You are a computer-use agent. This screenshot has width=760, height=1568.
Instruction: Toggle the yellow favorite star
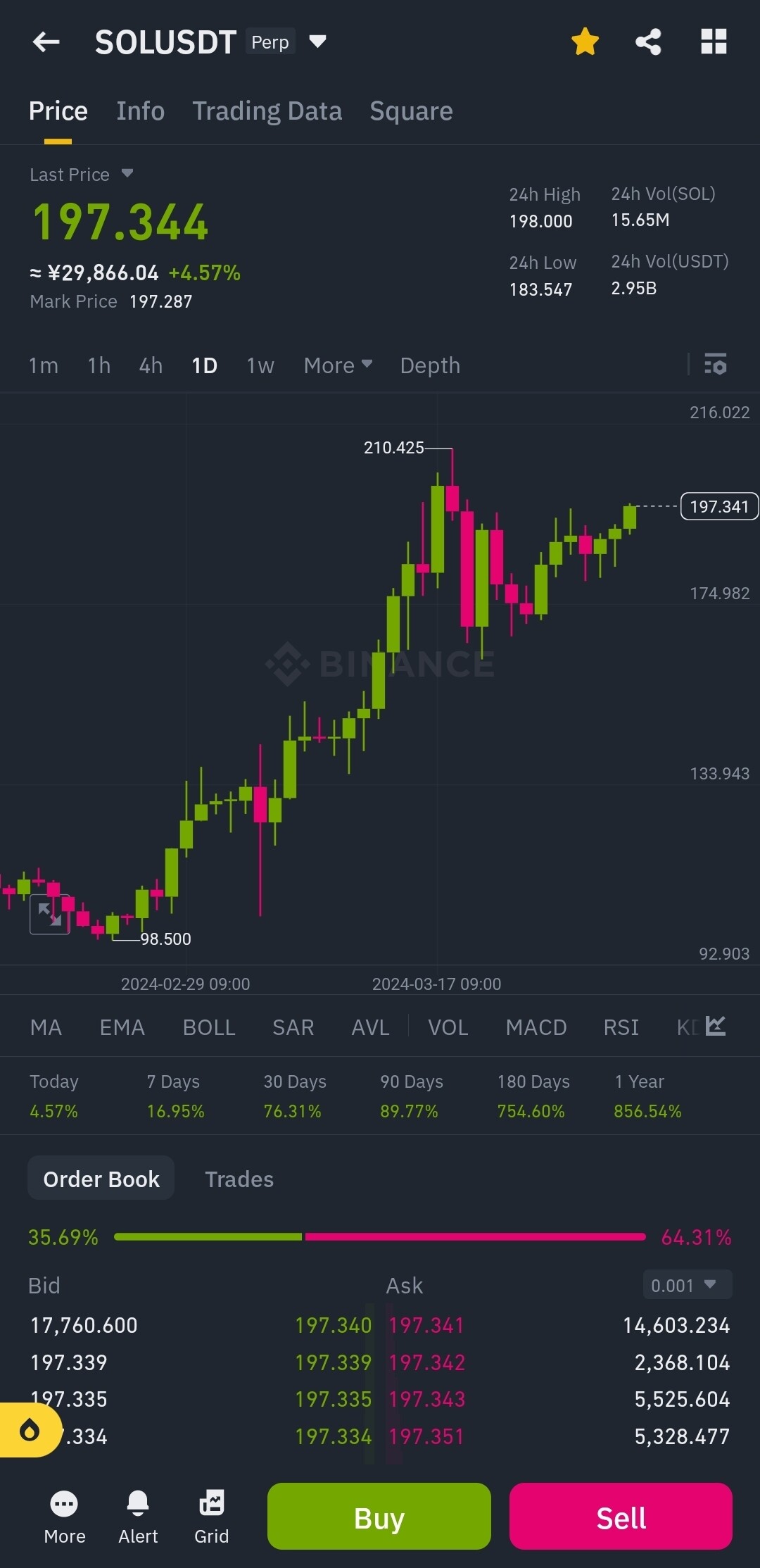pyautogui.click(x=585, y=42)
